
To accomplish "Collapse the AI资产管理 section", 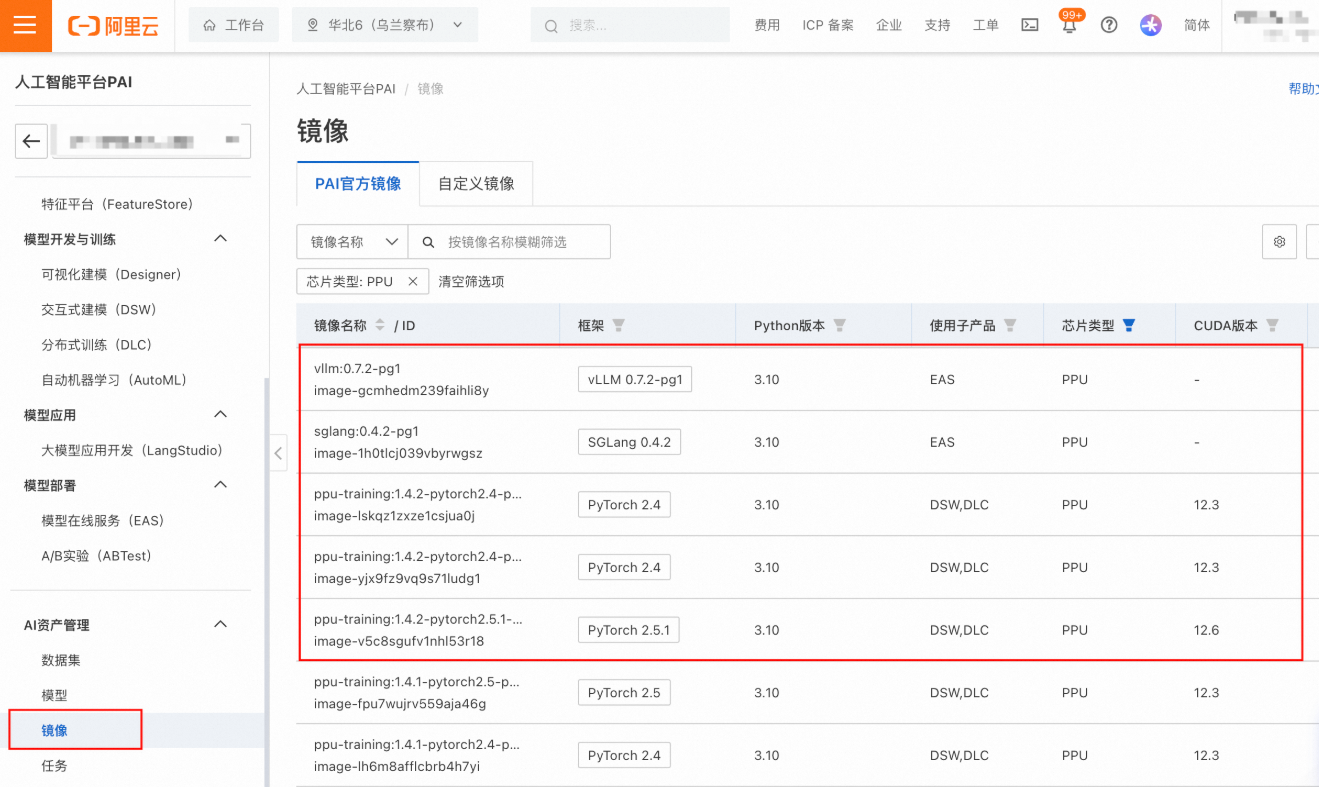I will tap(221, 624).
